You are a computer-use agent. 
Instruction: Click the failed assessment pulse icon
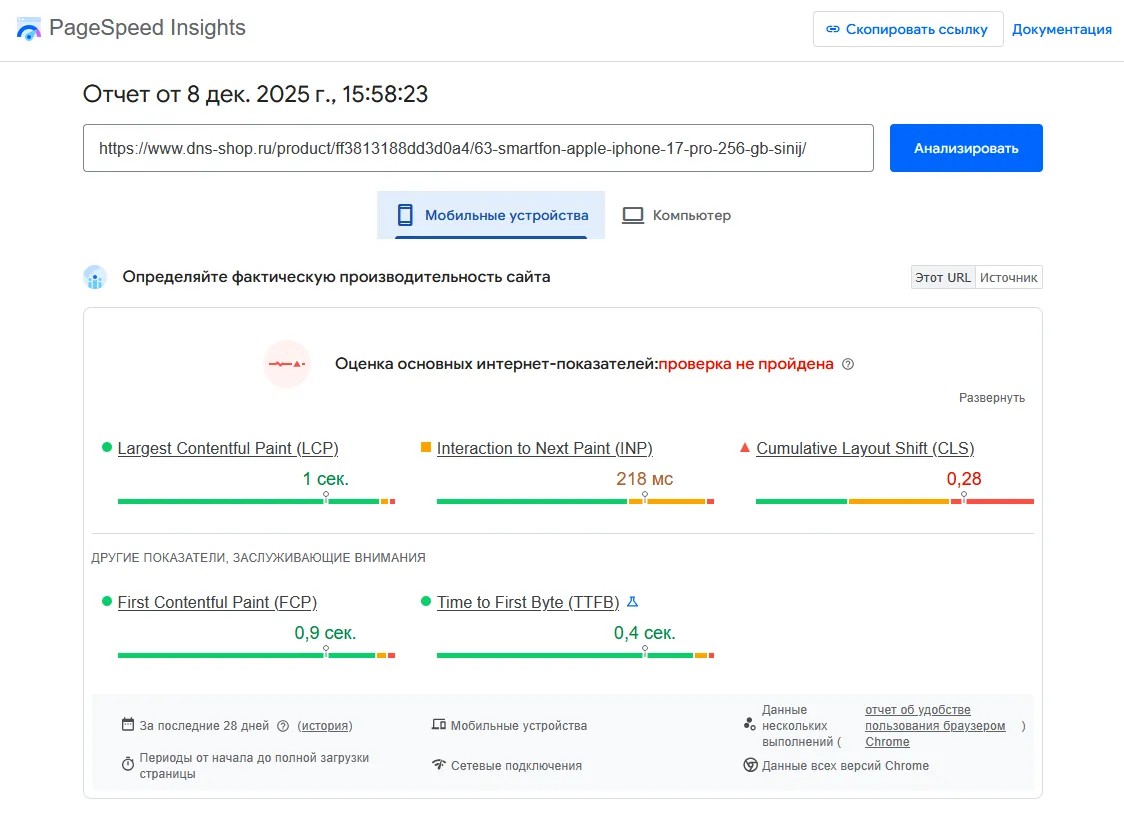287,364
